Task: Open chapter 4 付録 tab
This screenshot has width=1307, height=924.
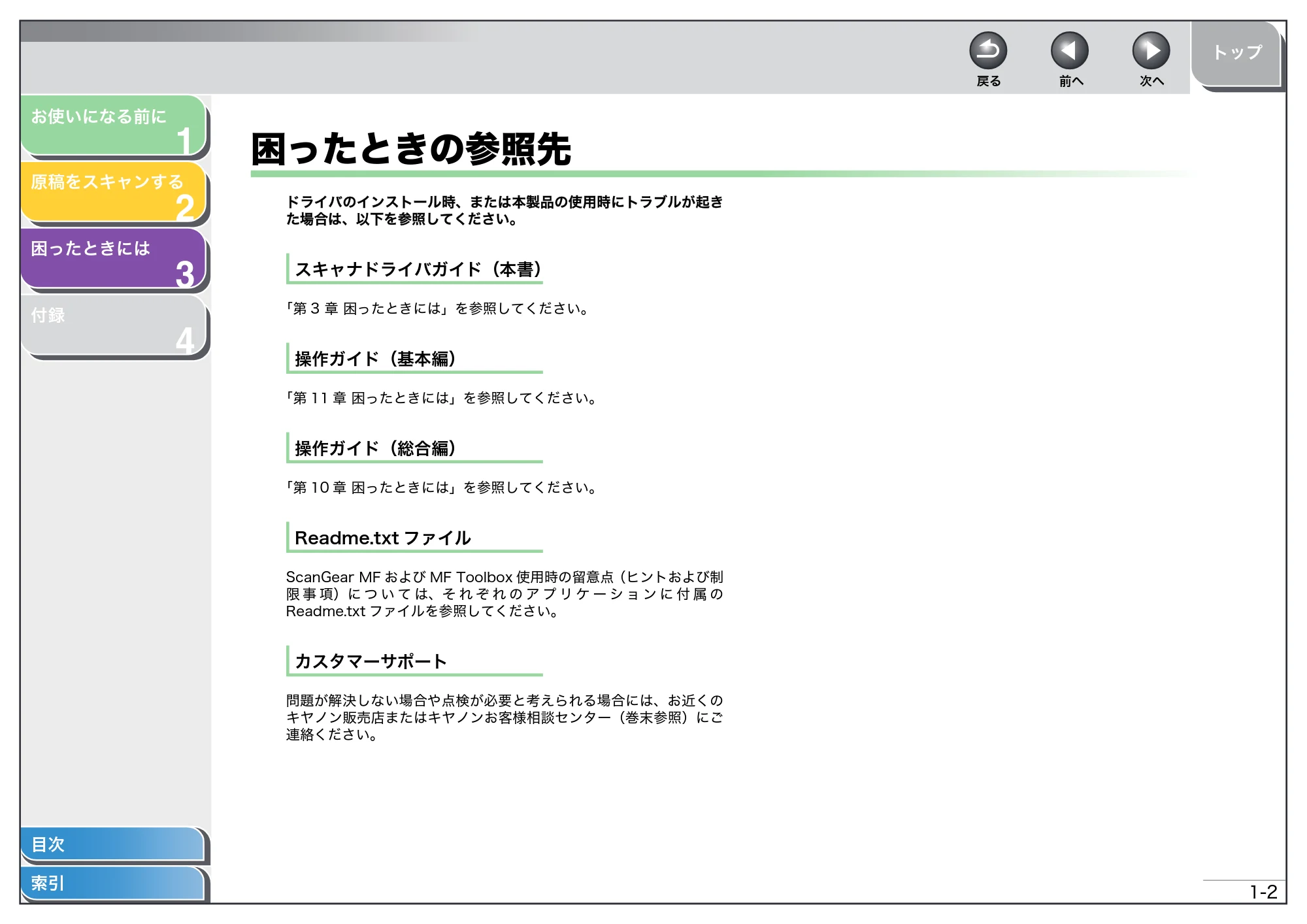Action: point(114,325)
